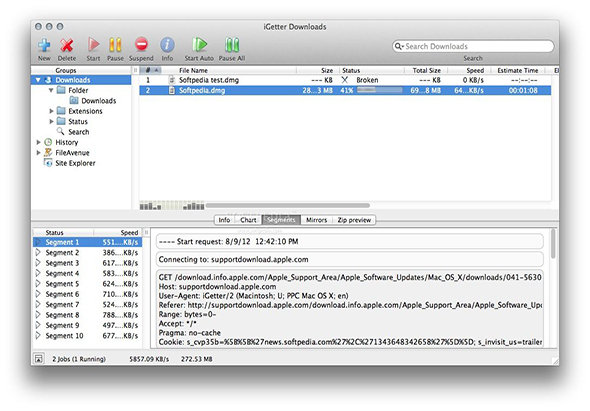
Task: Click the Site Explorer label
Action: [x=75, y=163]
